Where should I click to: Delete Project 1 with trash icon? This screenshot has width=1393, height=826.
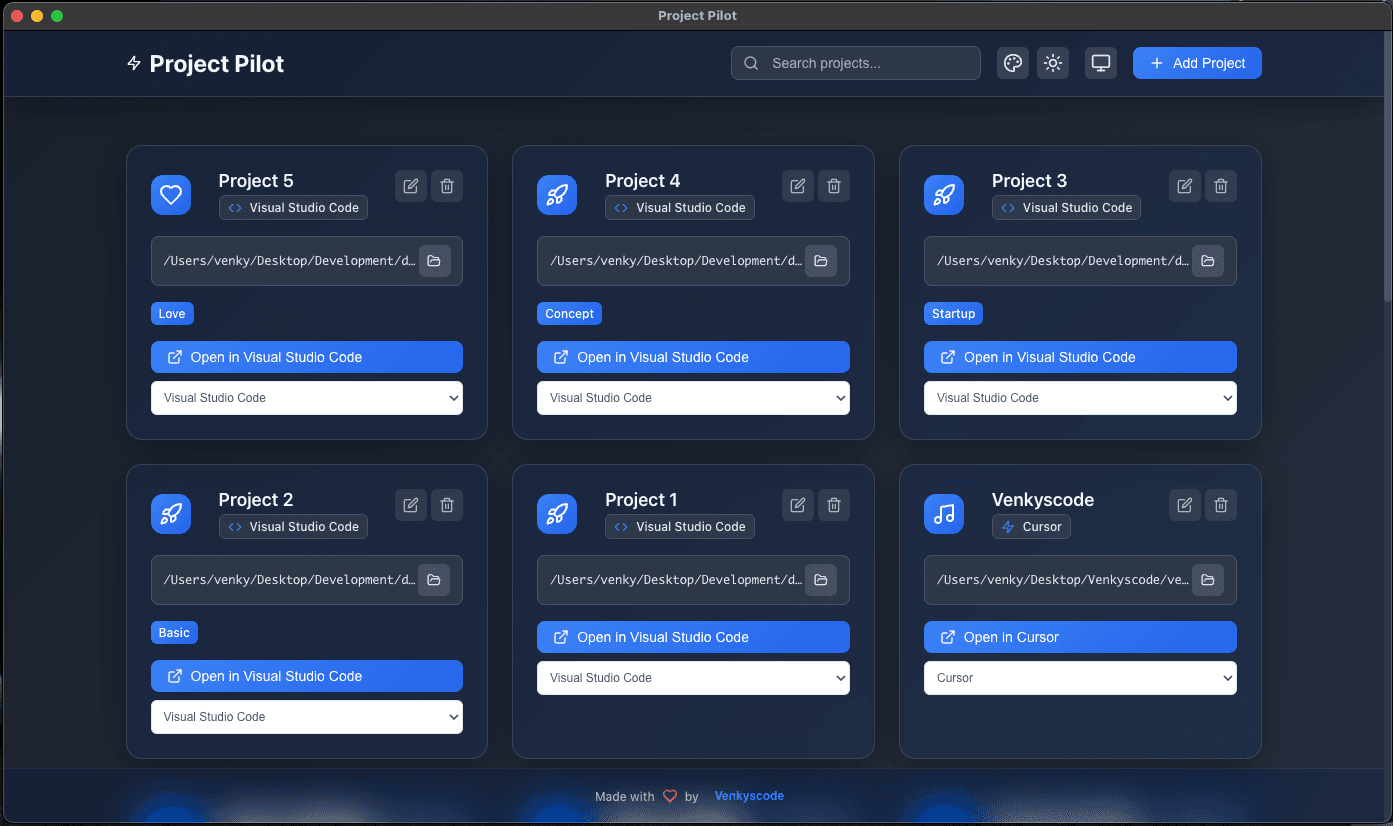834,505
